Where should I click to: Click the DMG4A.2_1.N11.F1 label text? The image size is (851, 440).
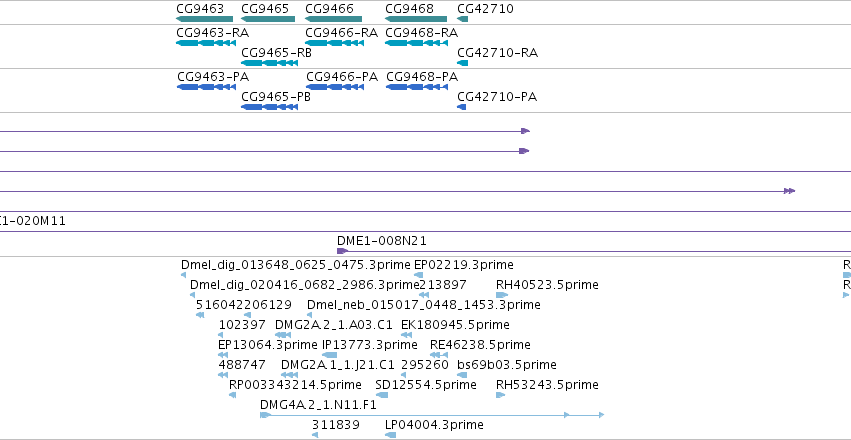(x=318, y=405)
